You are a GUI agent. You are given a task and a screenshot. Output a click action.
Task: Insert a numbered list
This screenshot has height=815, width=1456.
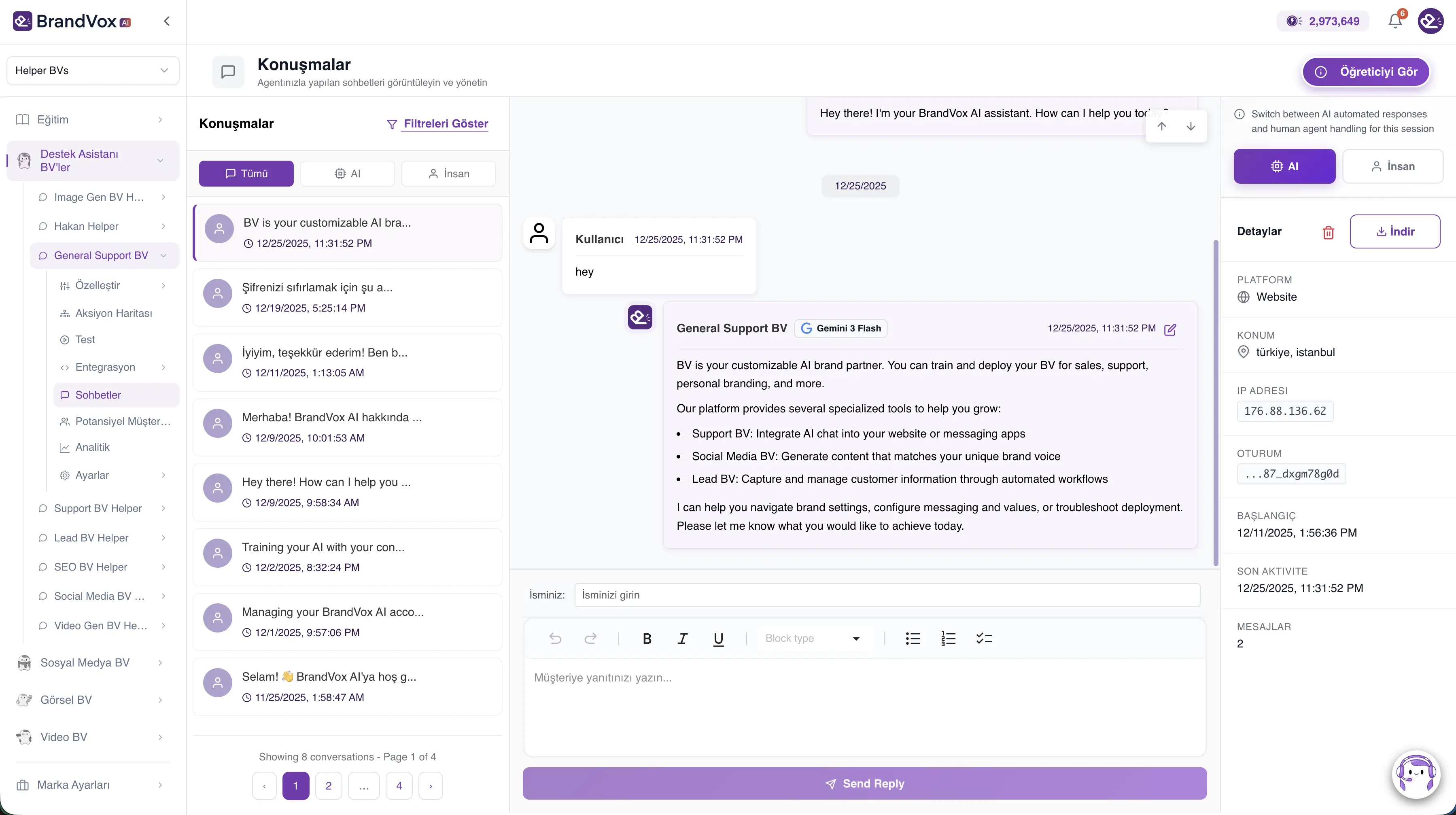click(x=949, y=639)
